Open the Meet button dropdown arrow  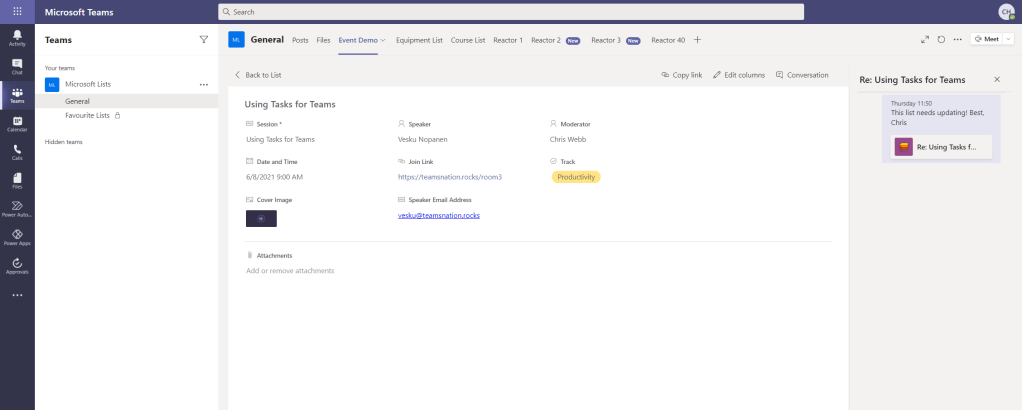[1007, 40]
